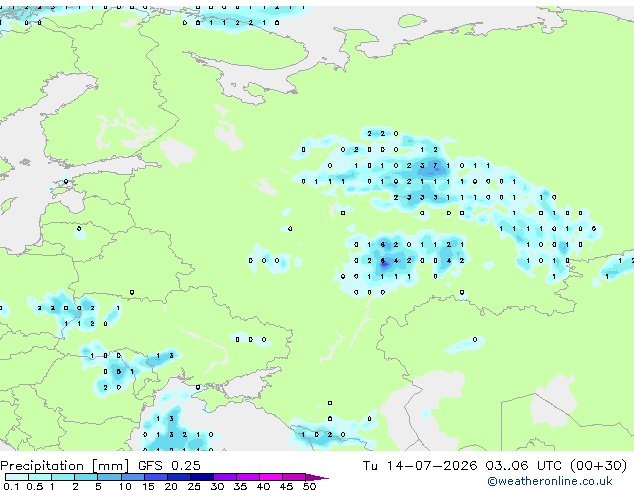Click the above-50 mm arrow at the legend end
The height and width of the screenshot is (490, 634).
click(x=317, y=477)
